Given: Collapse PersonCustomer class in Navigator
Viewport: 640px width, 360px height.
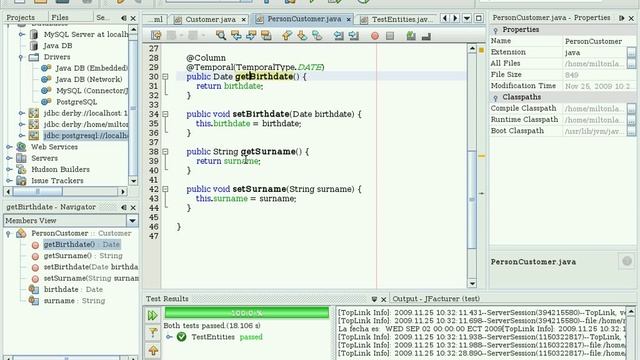Looking at the screenshot, I should click(8, 233).
